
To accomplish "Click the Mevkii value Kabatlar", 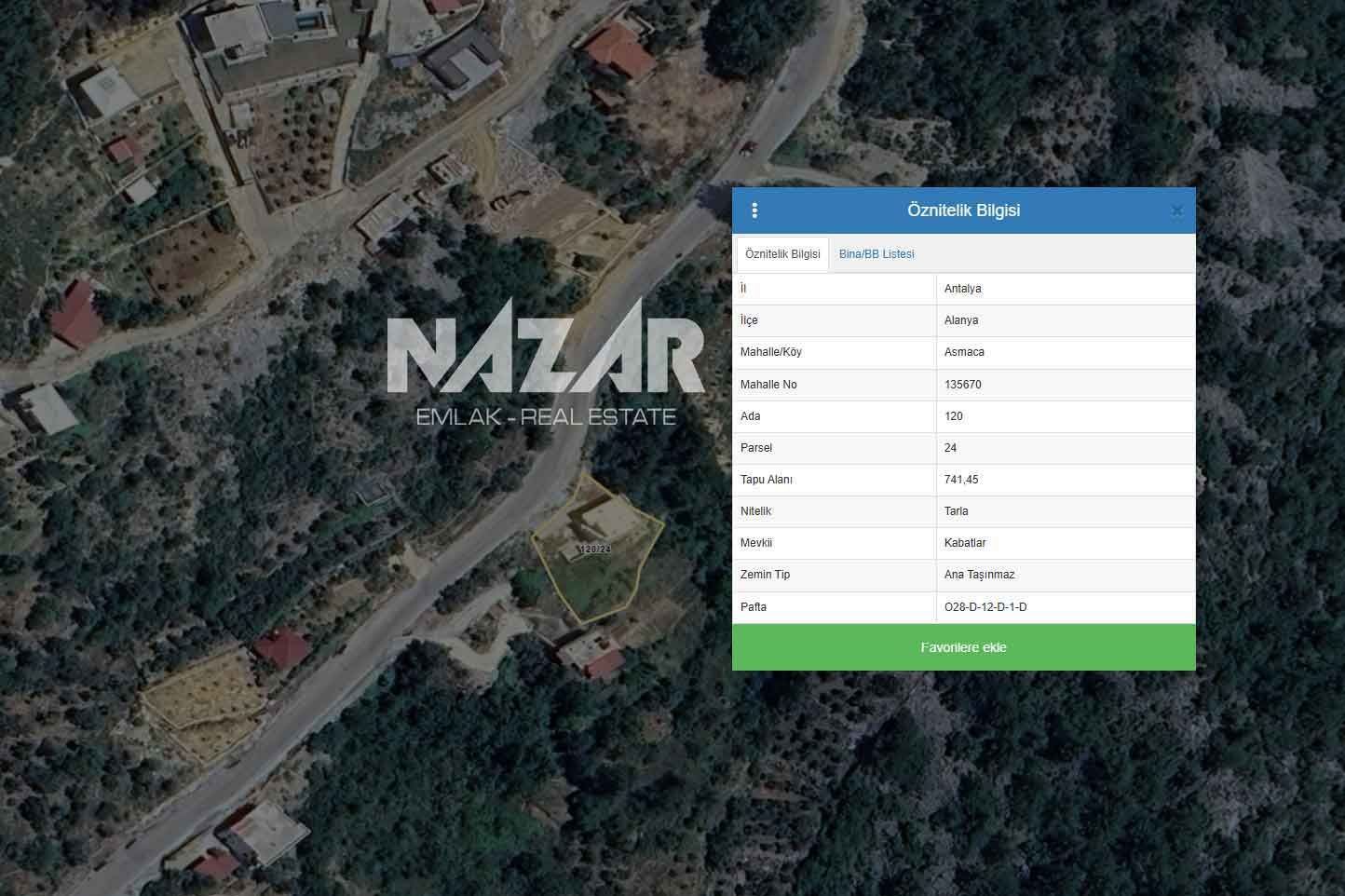I will click(965, 543).
